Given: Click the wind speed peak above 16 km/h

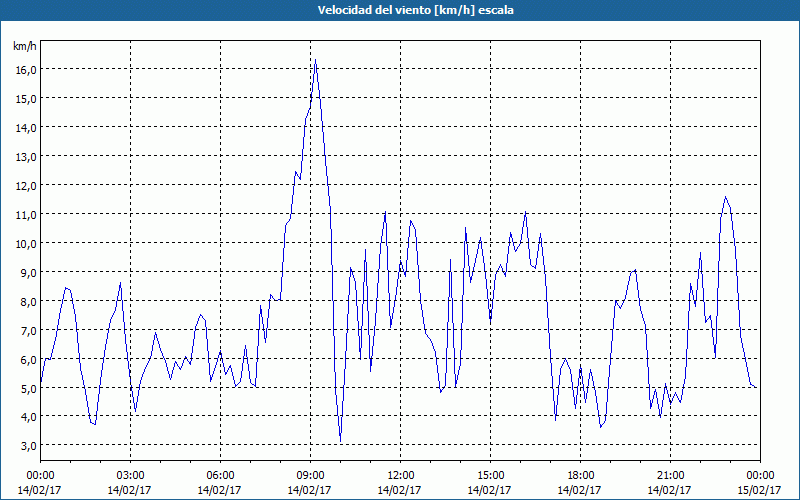Looking at the screenshot, I should [x=315, y=60].
